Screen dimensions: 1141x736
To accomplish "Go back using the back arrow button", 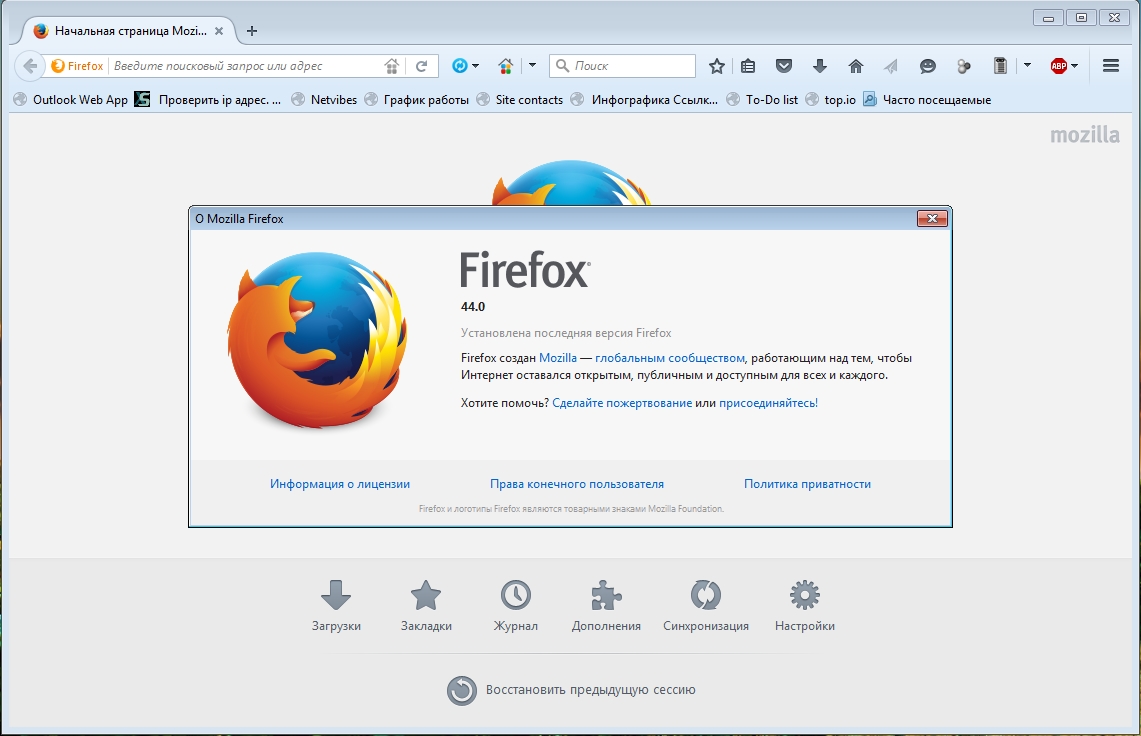I will pos(29,66).
